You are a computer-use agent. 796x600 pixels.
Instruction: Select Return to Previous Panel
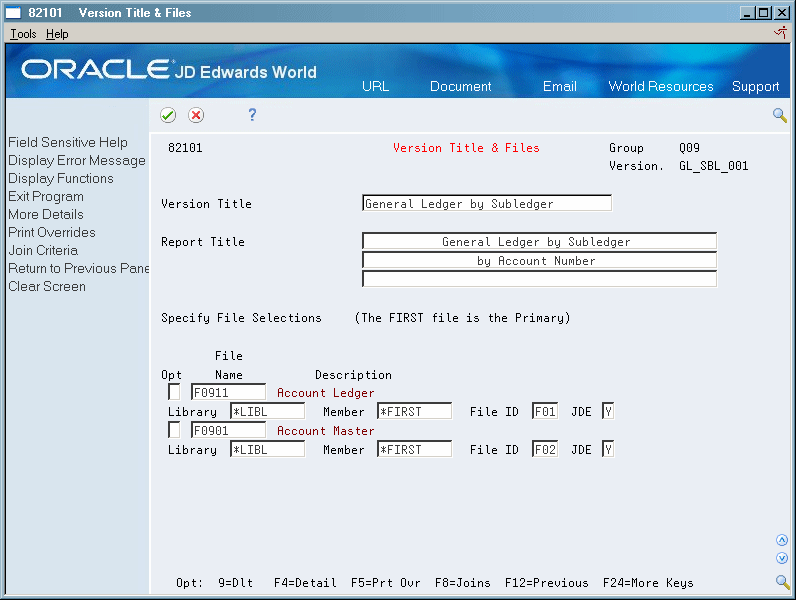pos(79,268)
